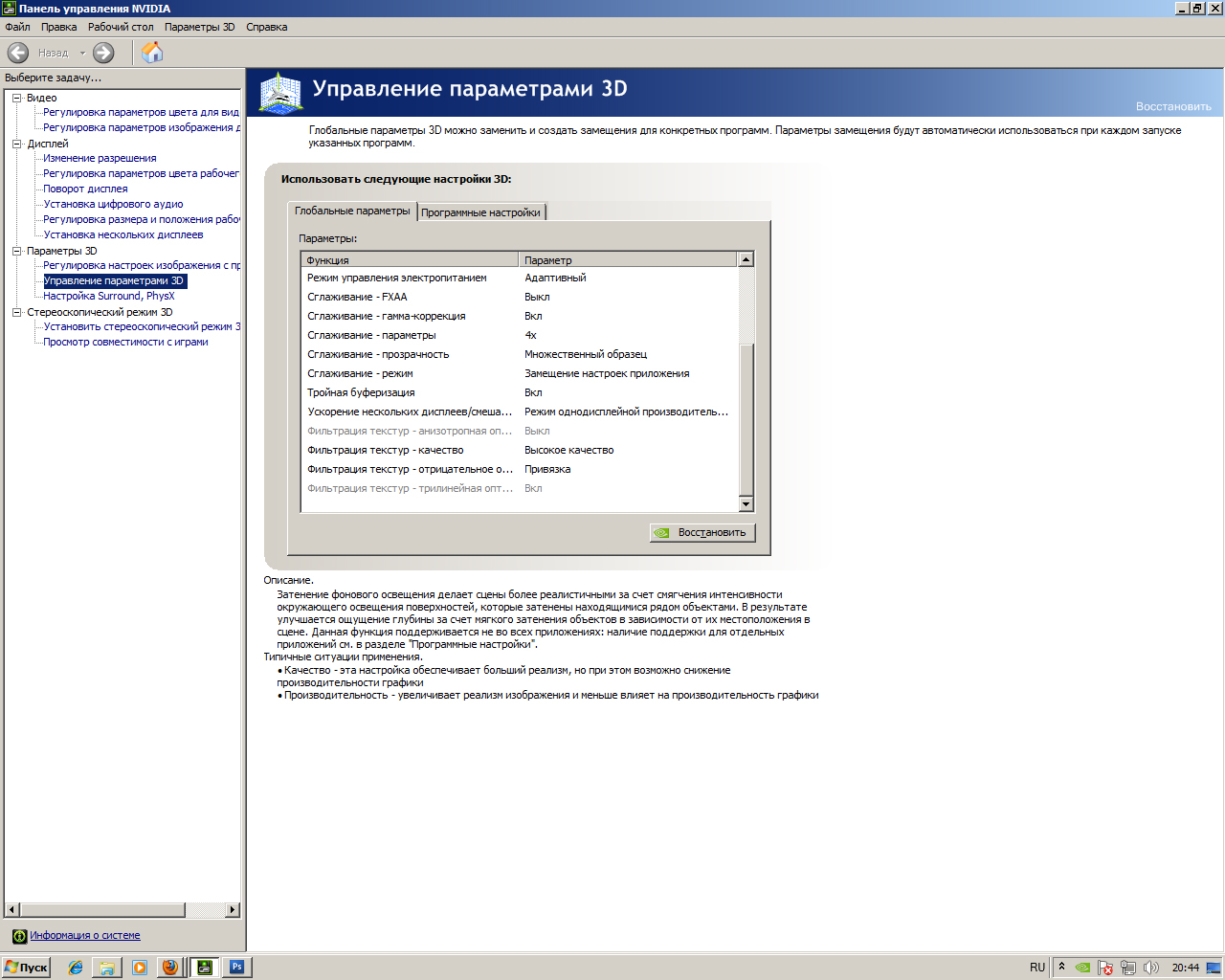Open the Пуск start menu
This screenshot has height=980, width=1225.
coord(26,968)
